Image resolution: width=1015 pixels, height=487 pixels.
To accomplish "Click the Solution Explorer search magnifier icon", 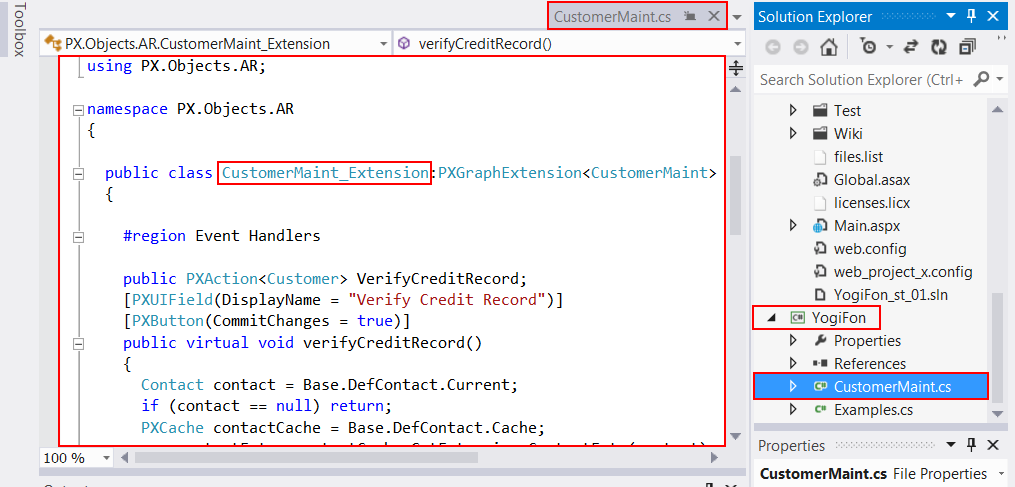I will coord(981,79).
